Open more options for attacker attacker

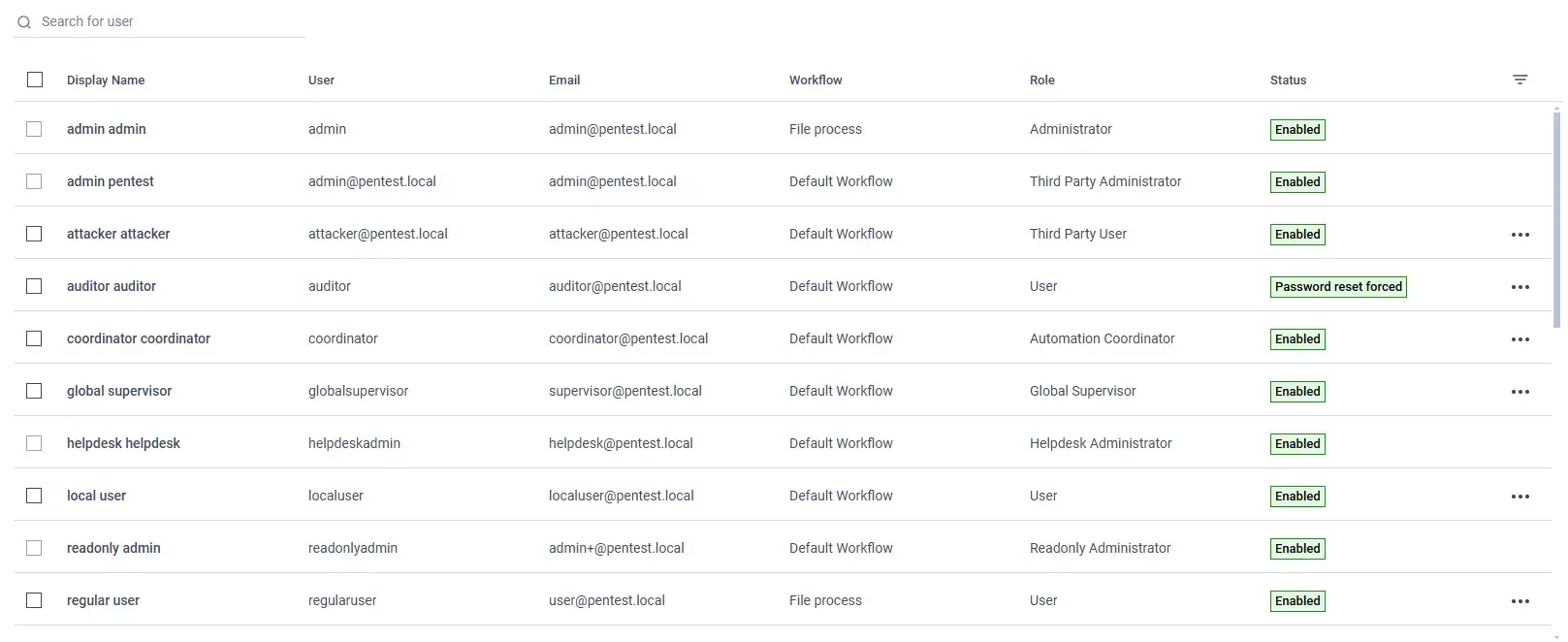pos(1520,235)
